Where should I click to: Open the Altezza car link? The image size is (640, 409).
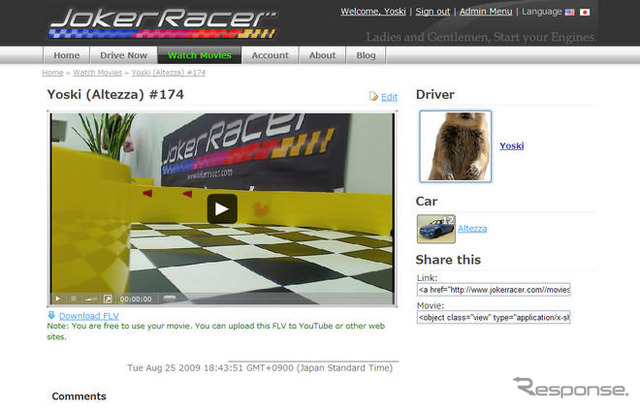[x=472, y=229]
